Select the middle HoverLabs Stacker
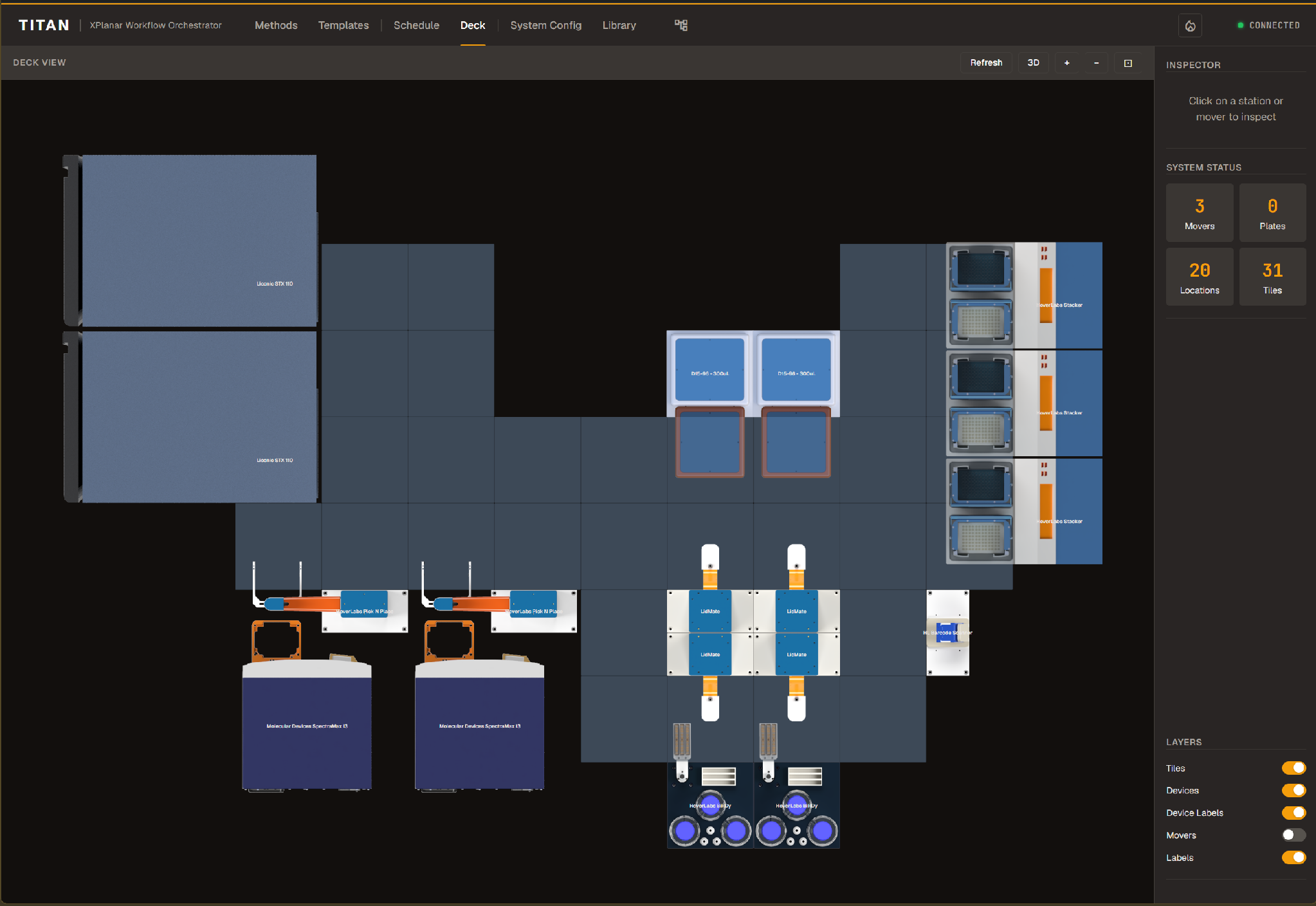 point(1024,403)
